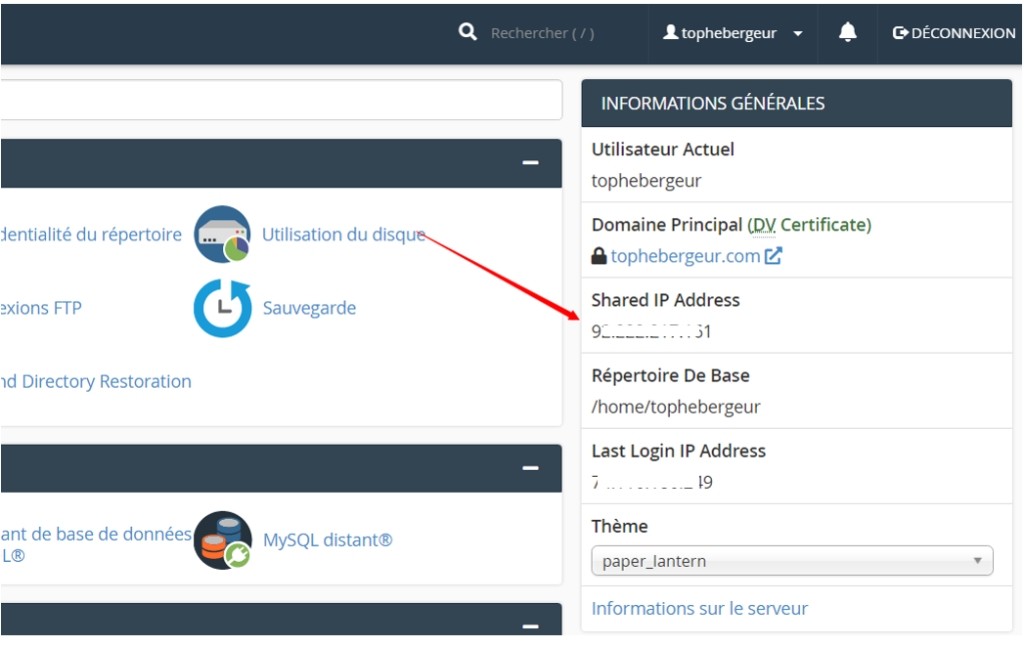Select the Last Login IP Address value
Image resolution: width=1024 pixels, height=646 pixels.
point(652,482)
